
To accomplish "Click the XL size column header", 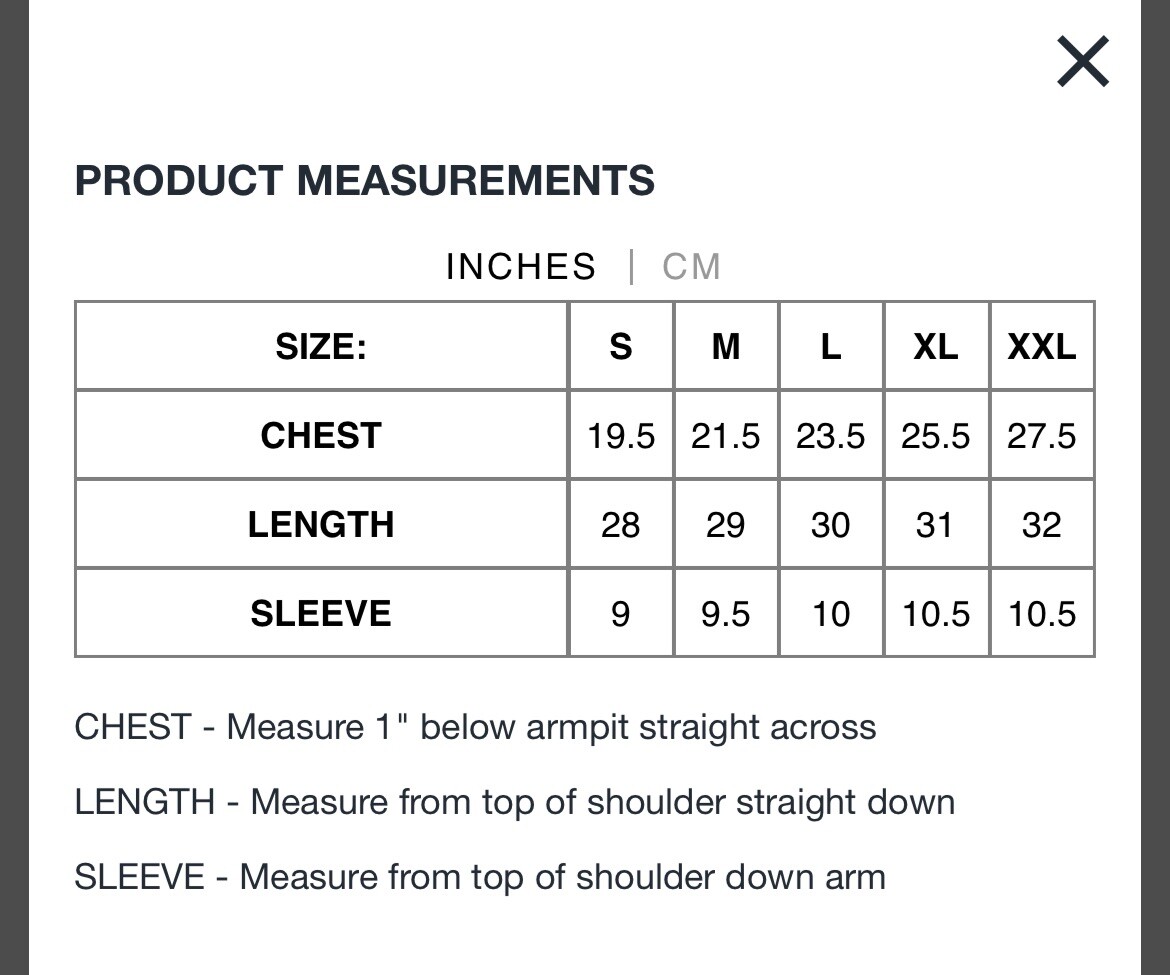I will [x=936, y=347].
